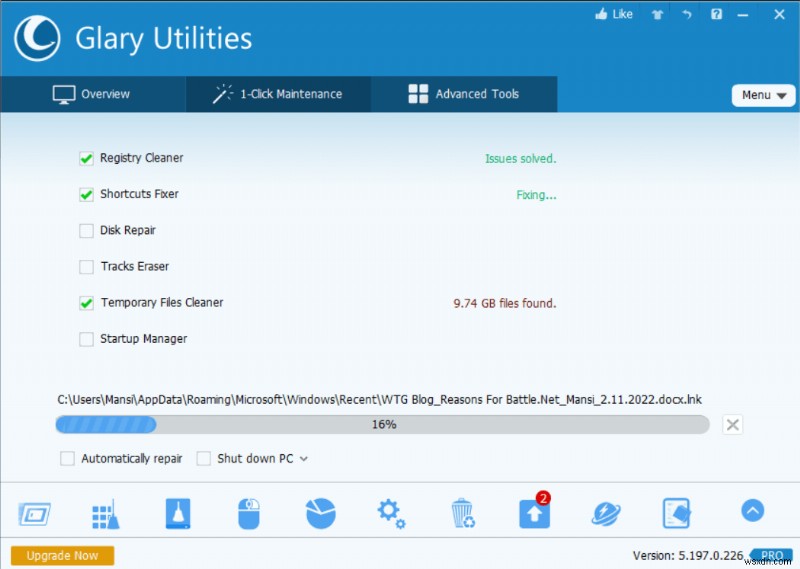Open the software update icon with badge 2
Viewport: 800px width, 569px height.
tap(535, 512)
